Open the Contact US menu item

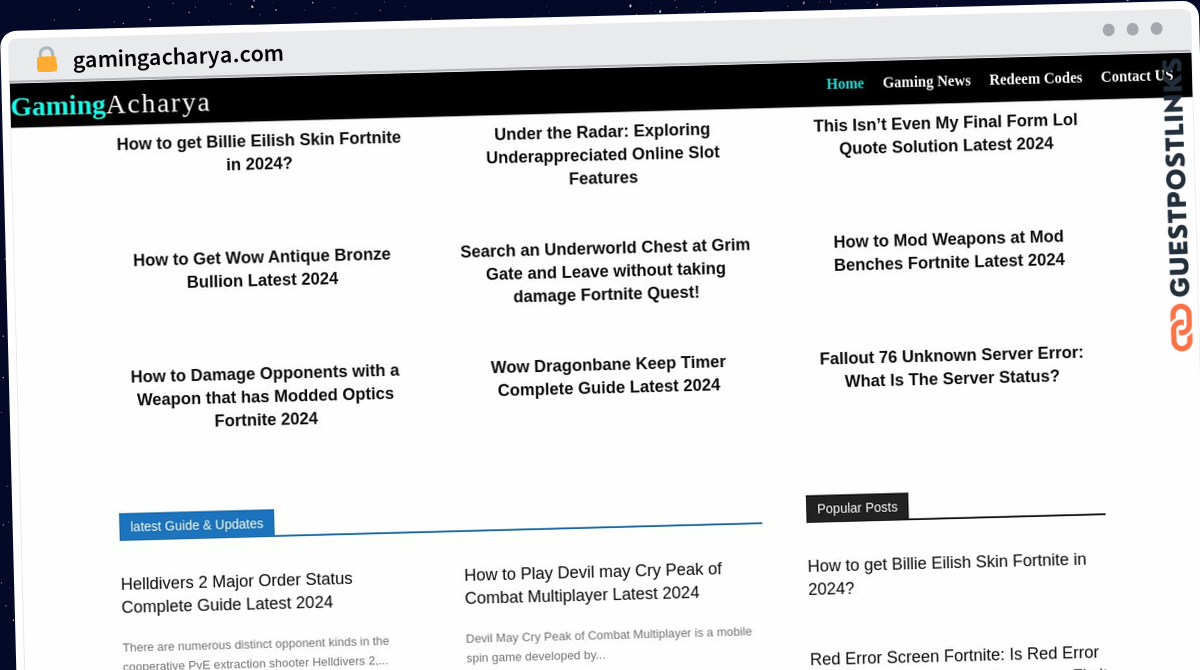1136,76
